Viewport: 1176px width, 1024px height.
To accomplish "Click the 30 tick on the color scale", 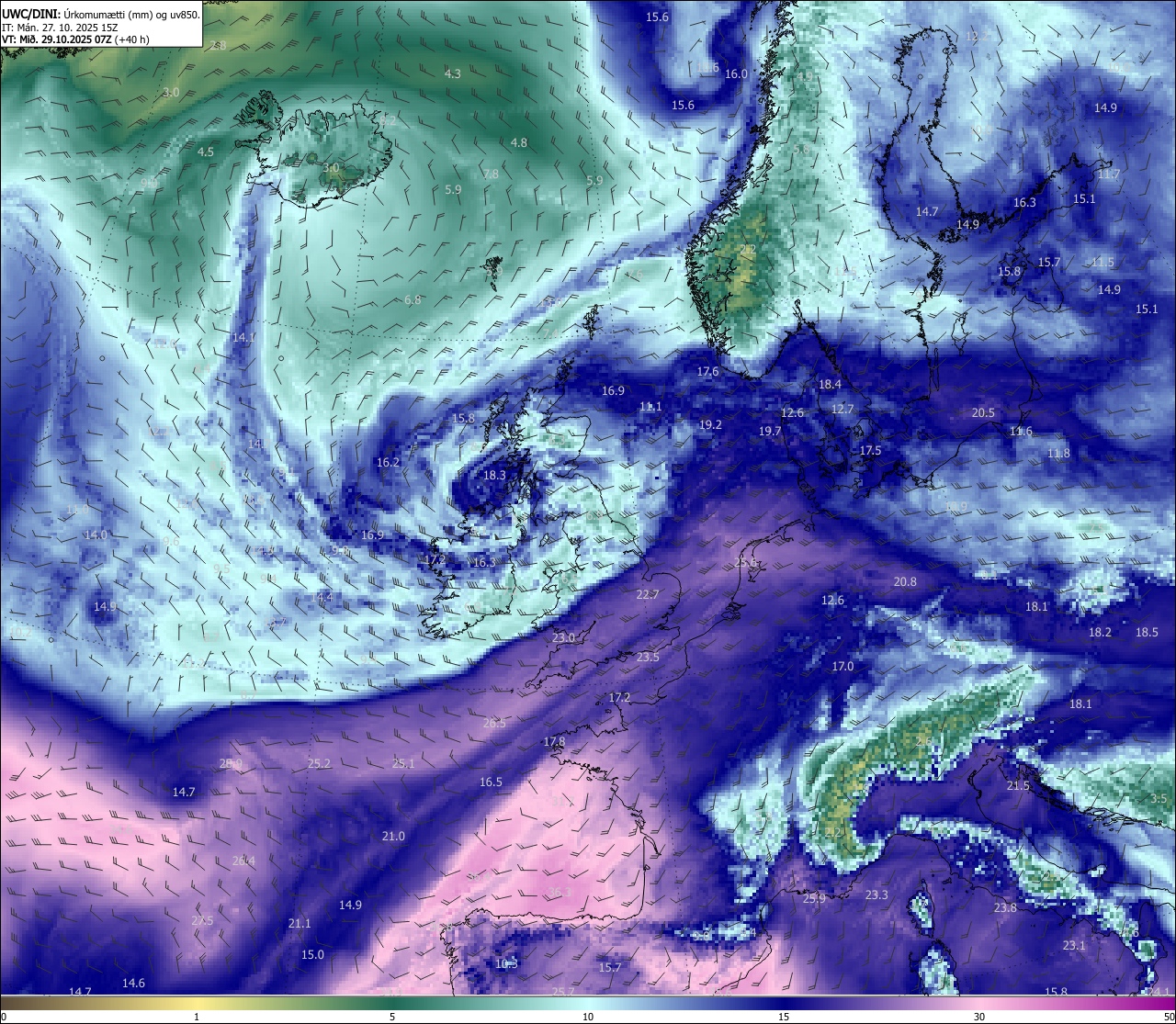I will pyautogui.click(x=979, y=1017).
